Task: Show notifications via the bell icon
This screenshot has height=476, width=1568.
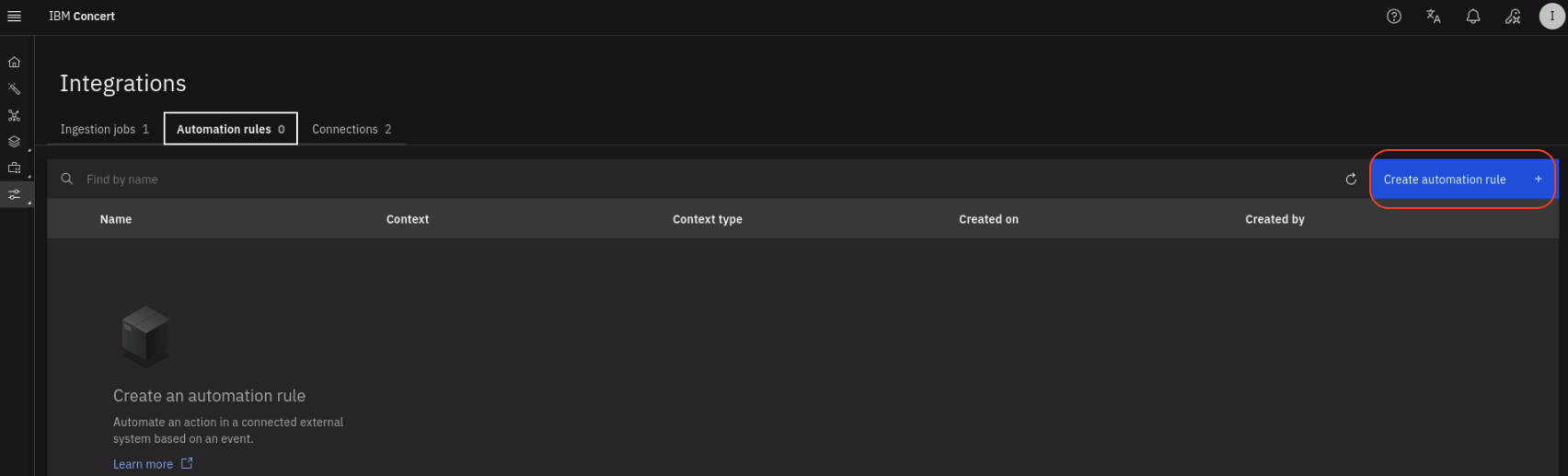Action: 1472,17
